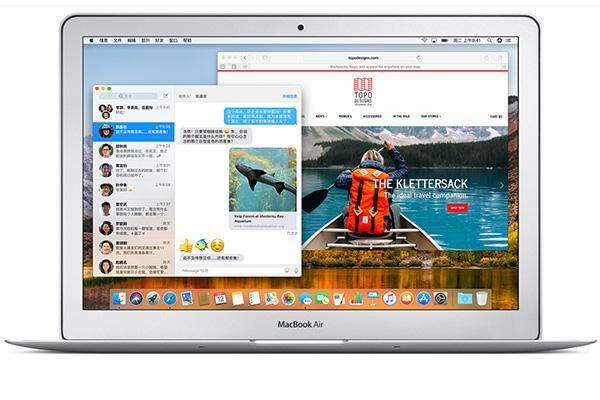Open the 编辑 (Edit) menu

(132, 40)
